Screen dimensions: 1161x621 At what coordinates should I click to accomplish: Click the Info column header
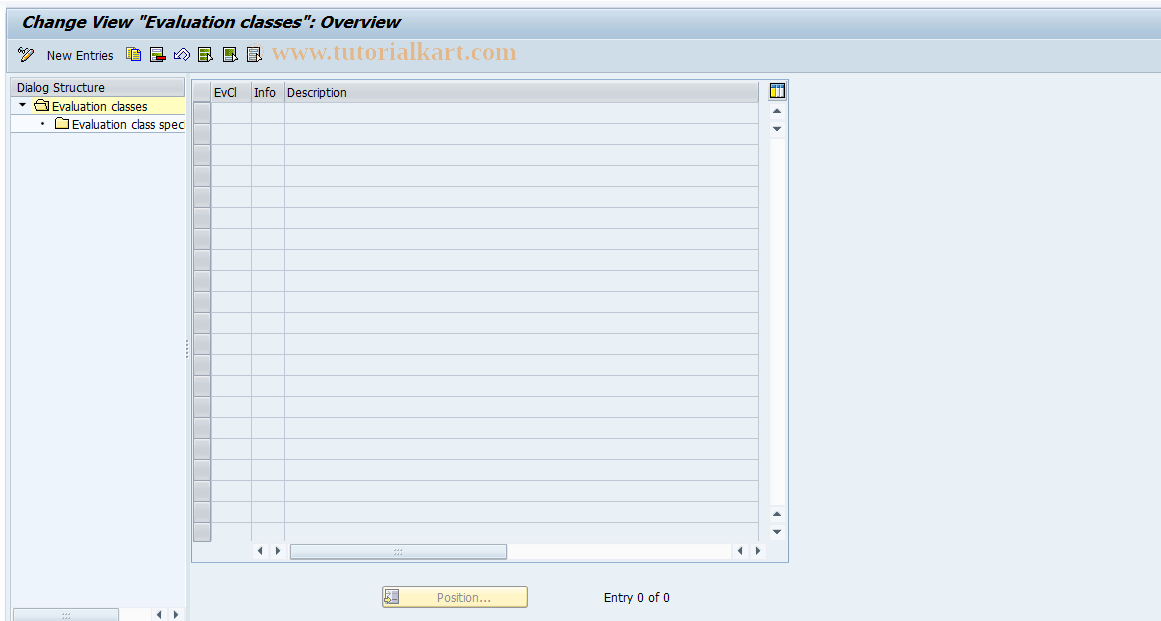click(x=268, y=93)
